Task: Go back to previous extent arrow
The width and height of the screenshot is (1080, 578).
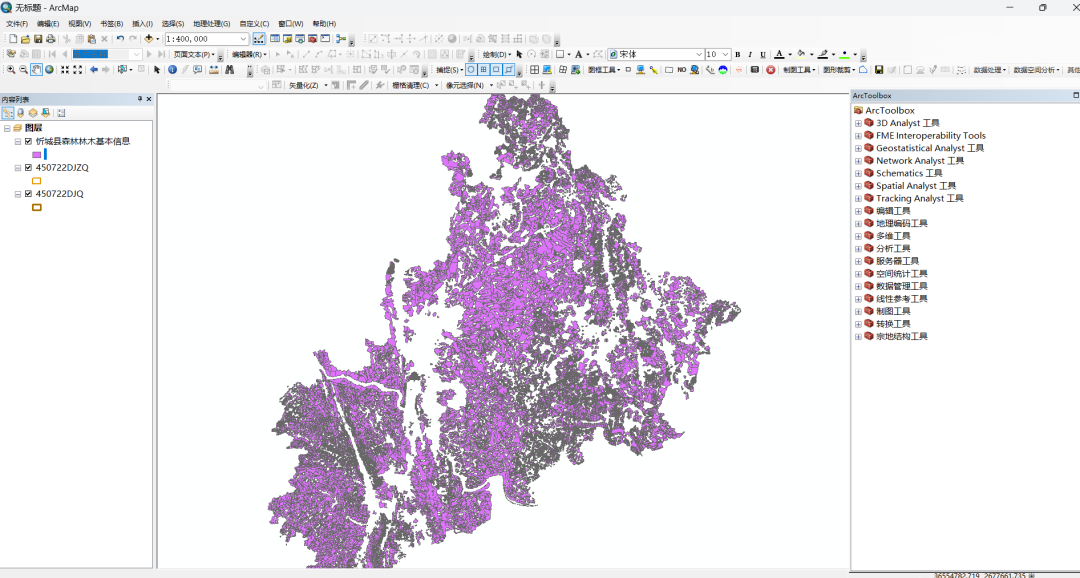Action: pos(94,70)
